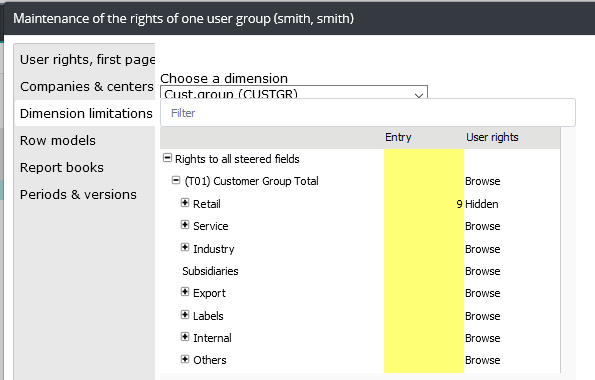Click the yellow Entry cell for Subsidiaries
This screenshot has width=595, height=380.
tap(424, 271)
